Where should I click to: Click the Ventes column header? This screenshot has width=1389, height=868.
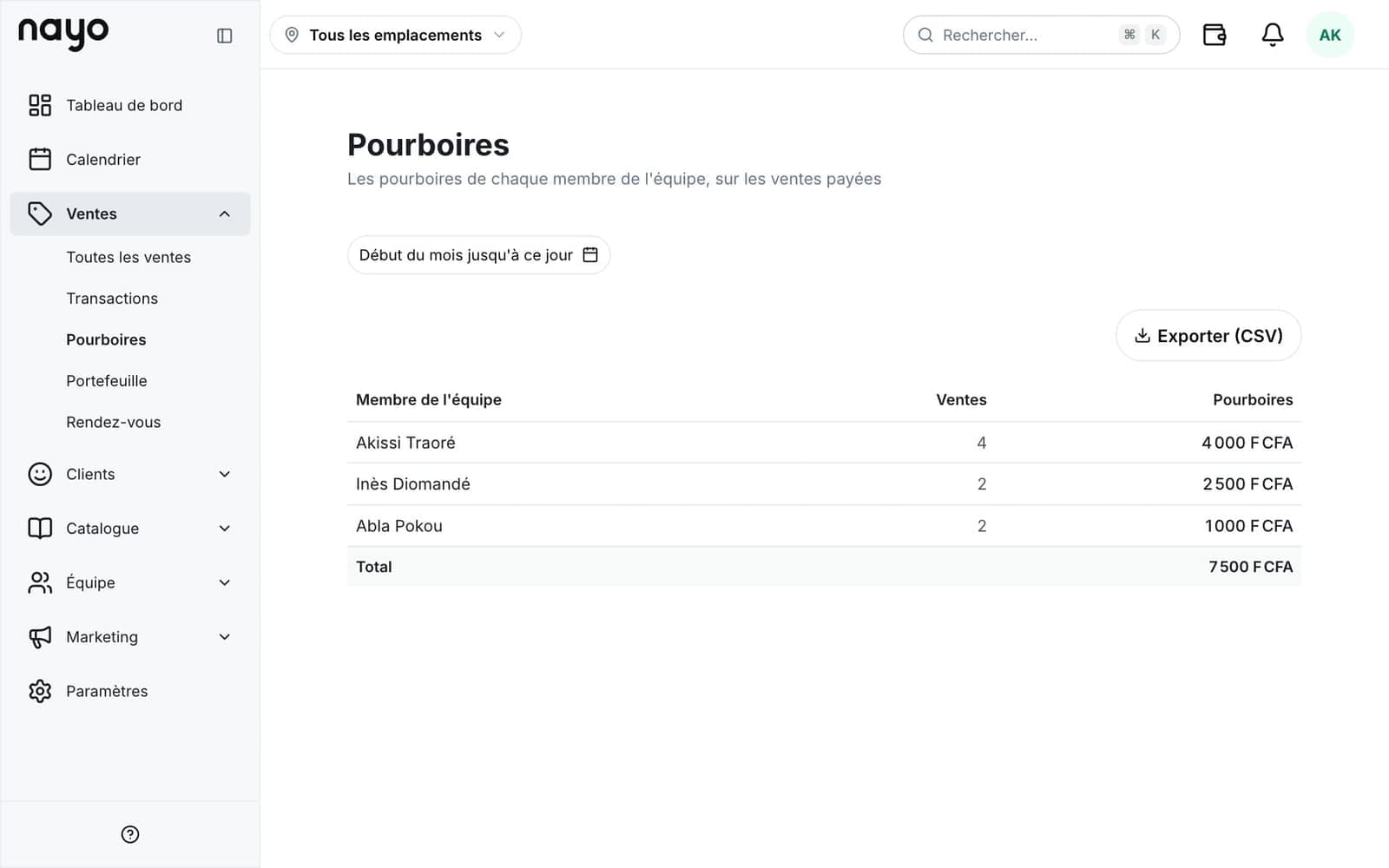(x=961, y=399)
